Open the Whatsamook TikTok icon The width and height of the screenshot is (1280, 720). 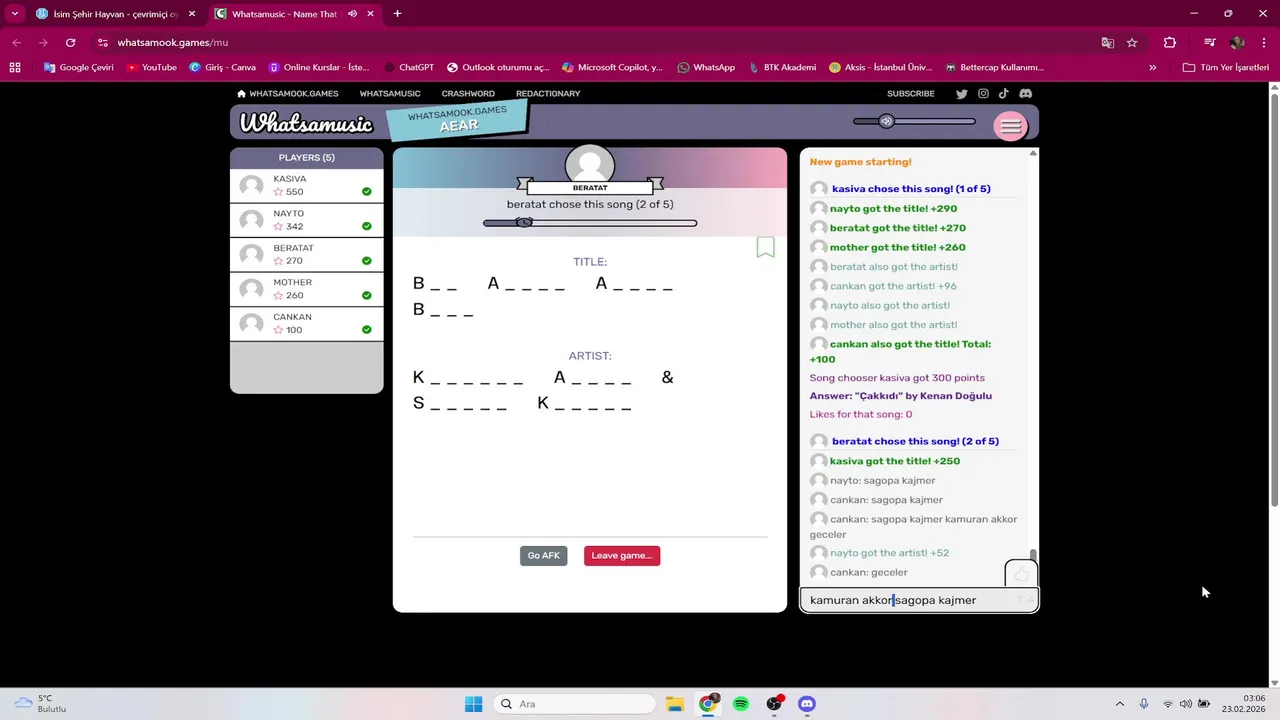point(1003,94)
